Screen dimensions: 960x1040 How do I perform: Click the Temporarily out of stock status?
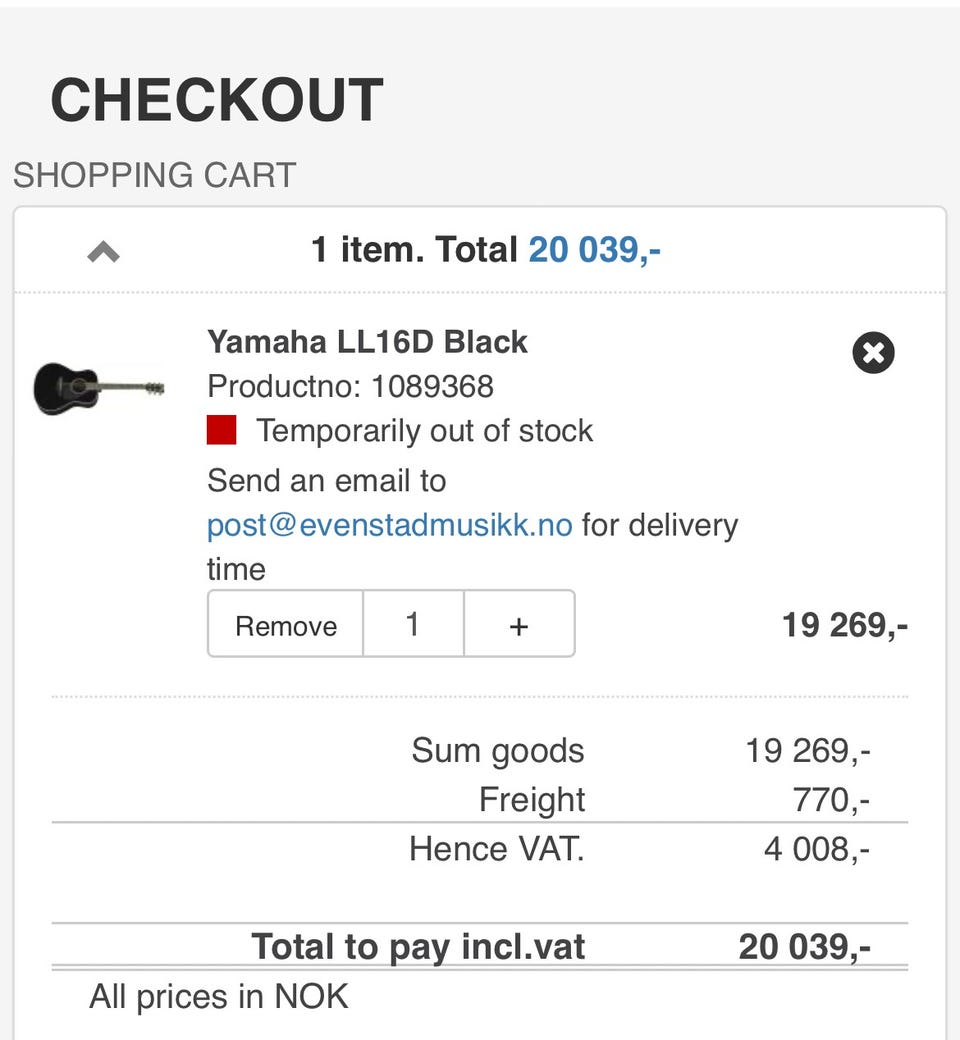pyautogui.click(x=424, y=431)
